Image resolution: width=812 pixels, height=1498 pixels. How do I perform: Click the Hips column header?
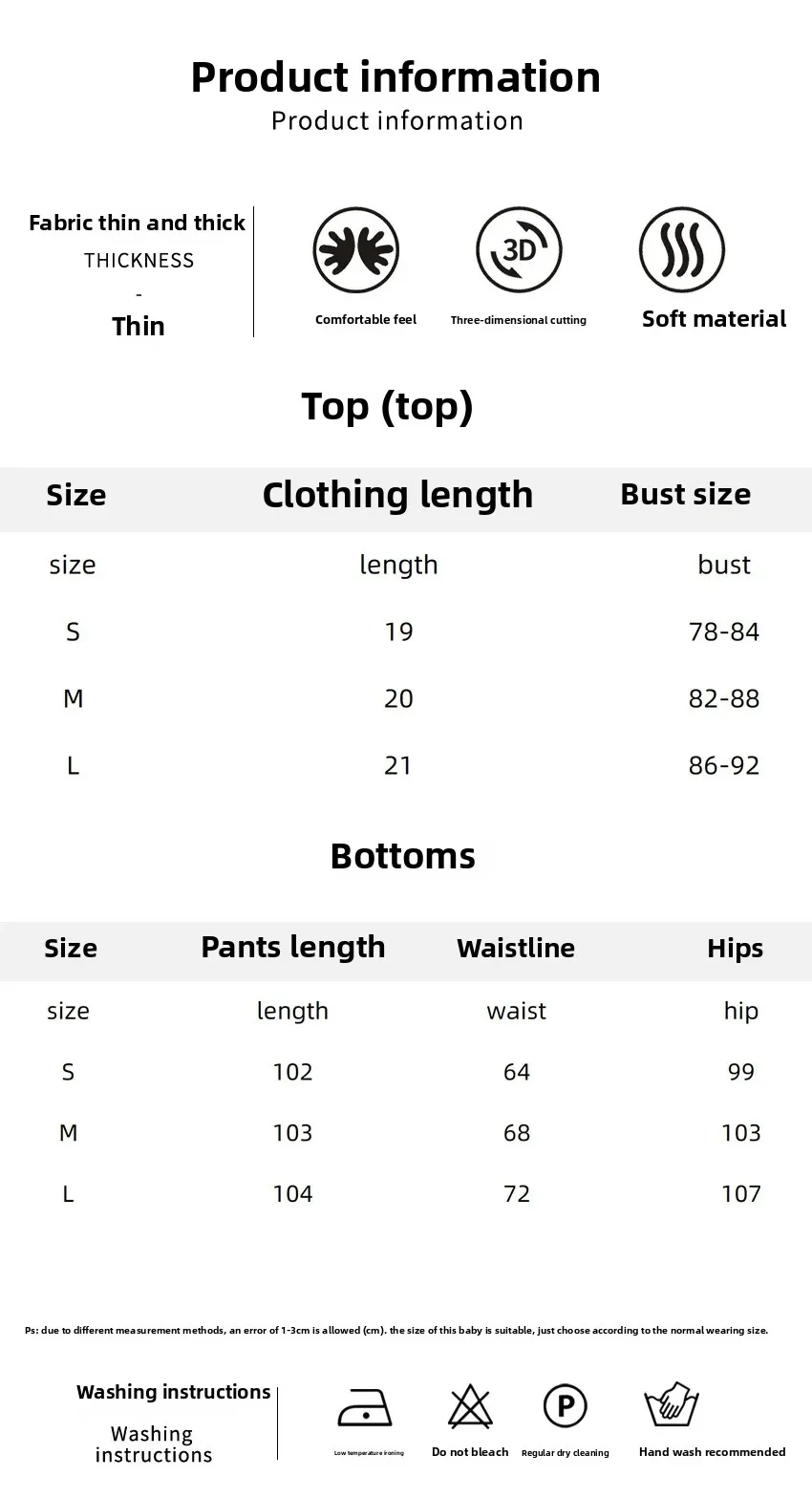click(735, 949)
